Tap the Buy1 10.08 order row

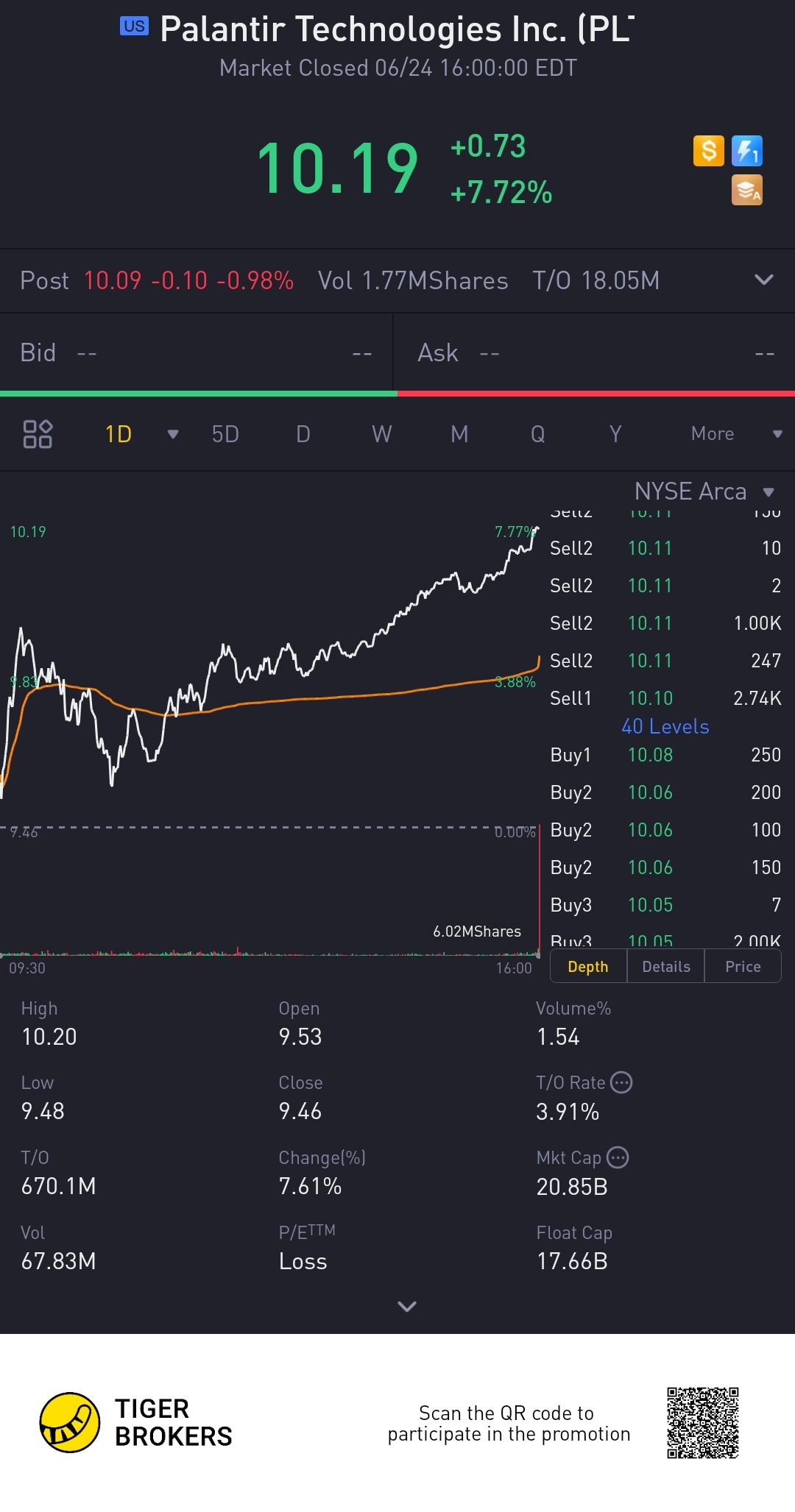665,755
